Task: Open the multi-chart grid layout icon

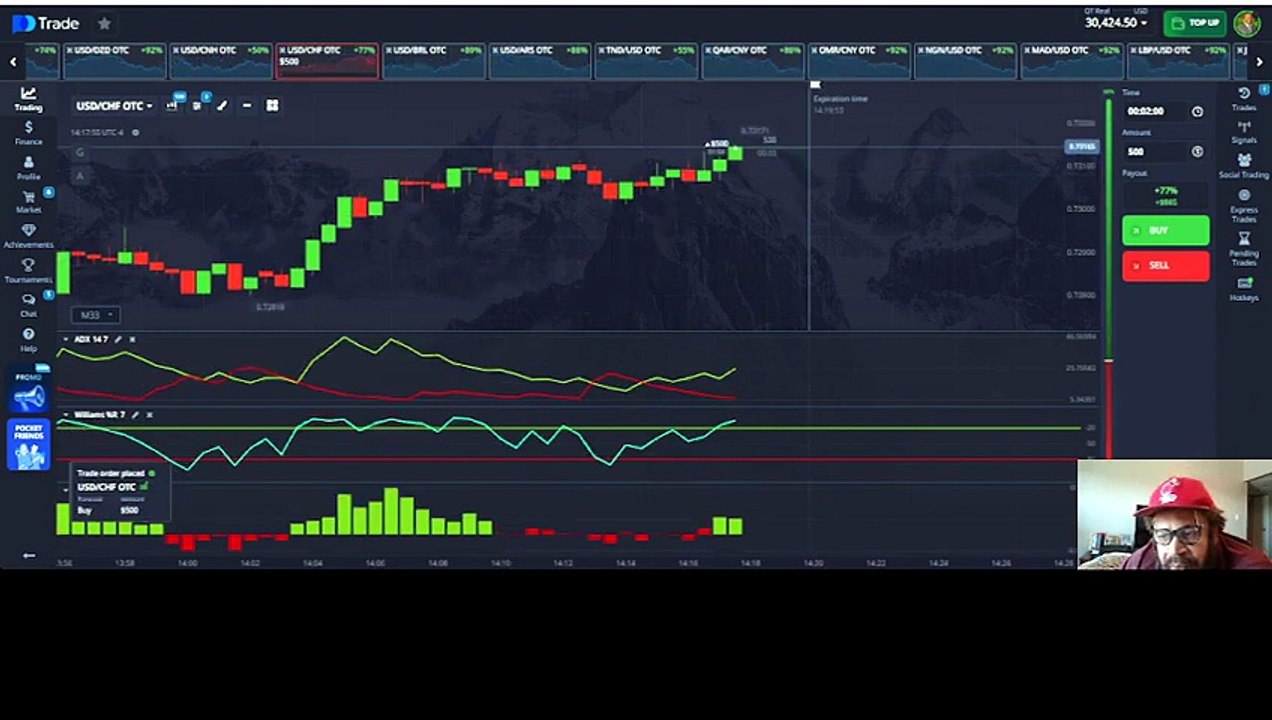Action: click(x=272, y=105)
